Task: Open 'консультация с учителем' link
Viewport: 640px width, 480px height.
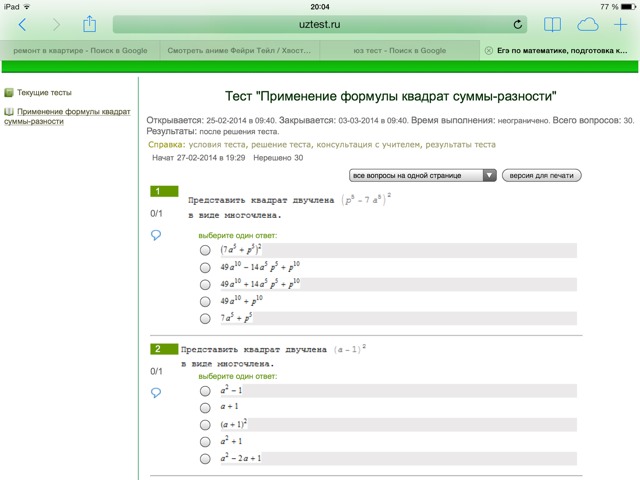Action: coord(369,144)
